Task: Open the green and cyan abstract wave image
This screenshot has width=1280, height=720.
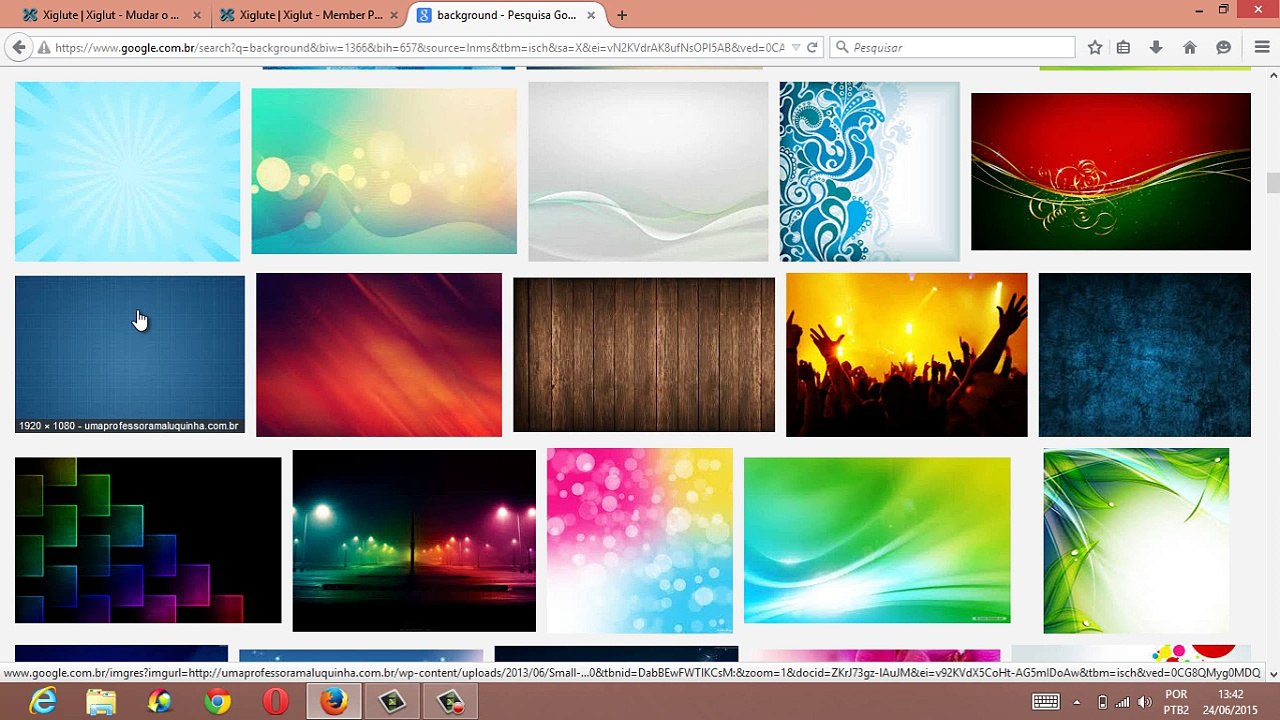Action: (877, 540)
